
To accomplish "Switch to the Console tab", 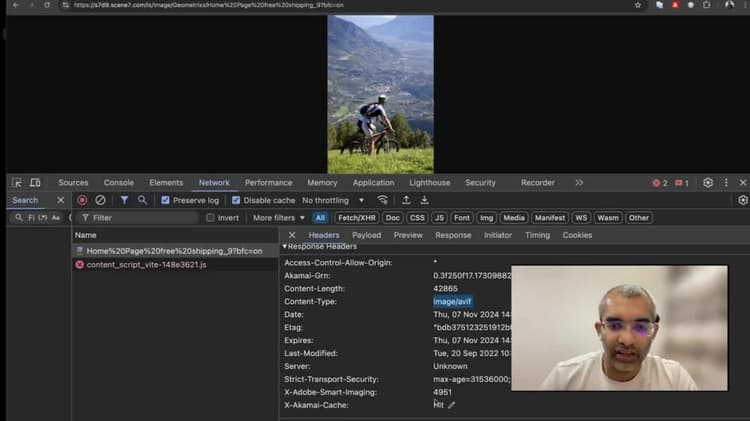I will (119, 183).
